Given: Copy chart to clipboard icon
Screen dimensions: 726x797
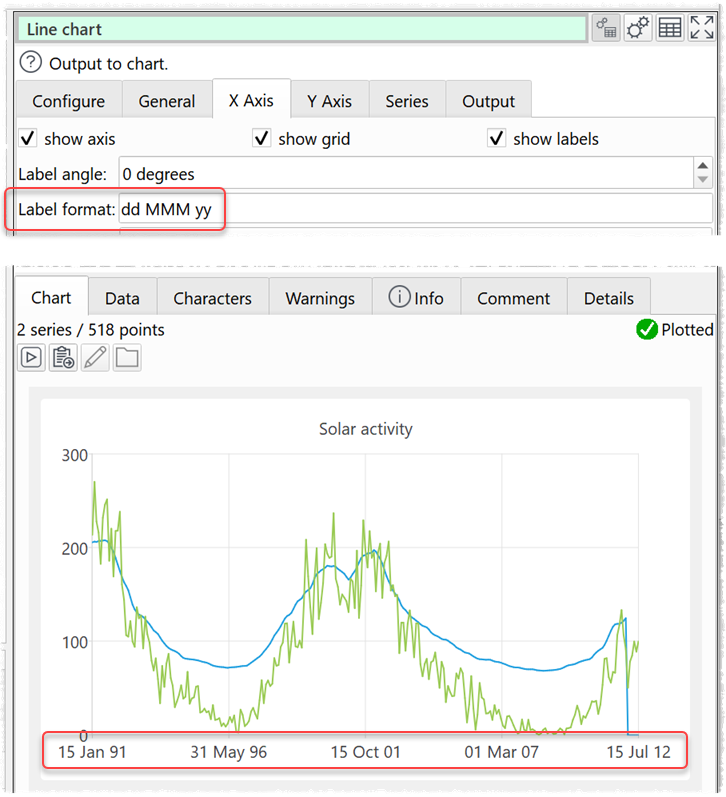Looking at the screenshot, I should click(x=63, y=358).
